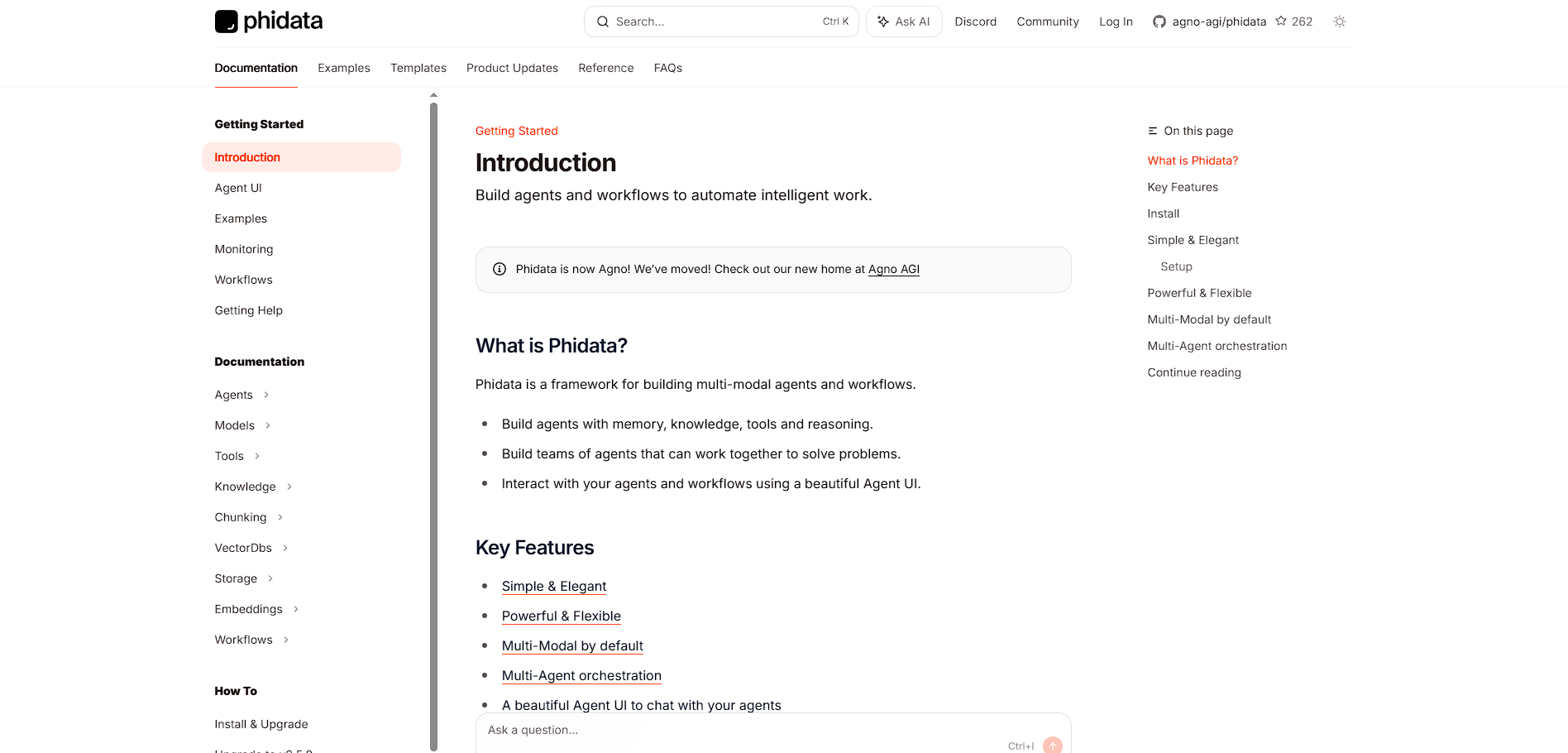This screenshot has height=753, width=1568.
Task: Expand the Storage sidebar section
Action: coord(270,579)
